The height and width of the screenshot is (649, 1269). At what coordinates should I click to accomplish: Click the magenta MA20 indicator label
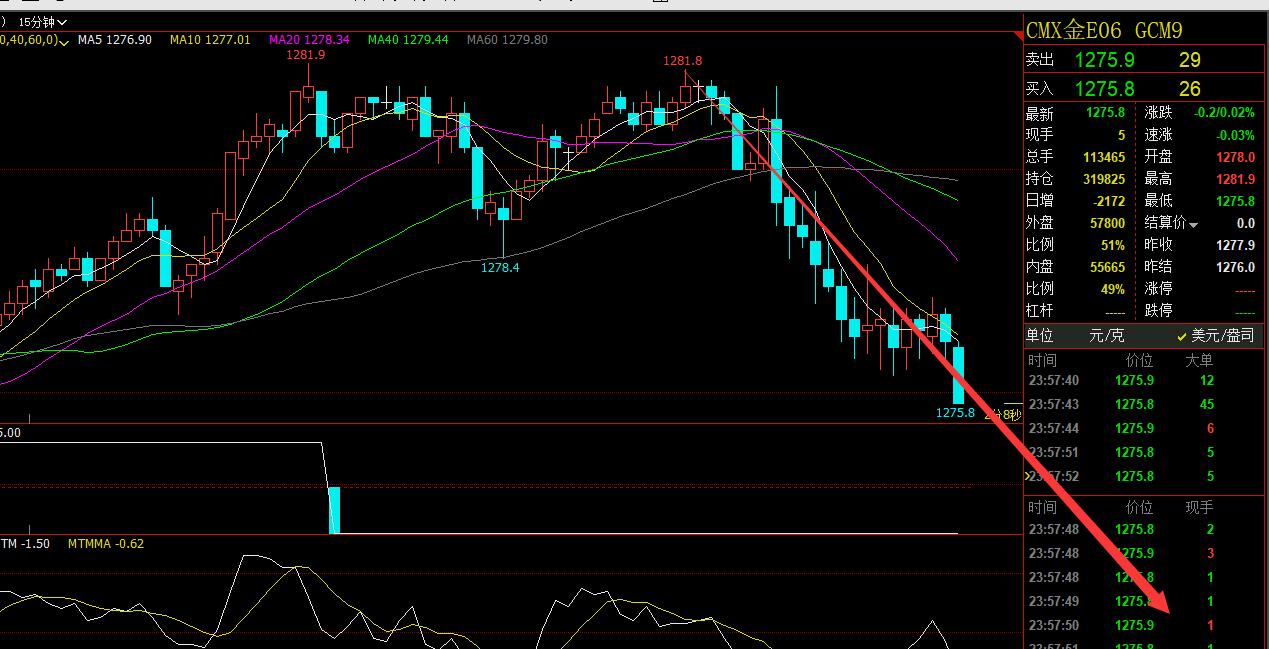(x=309, y=40)
